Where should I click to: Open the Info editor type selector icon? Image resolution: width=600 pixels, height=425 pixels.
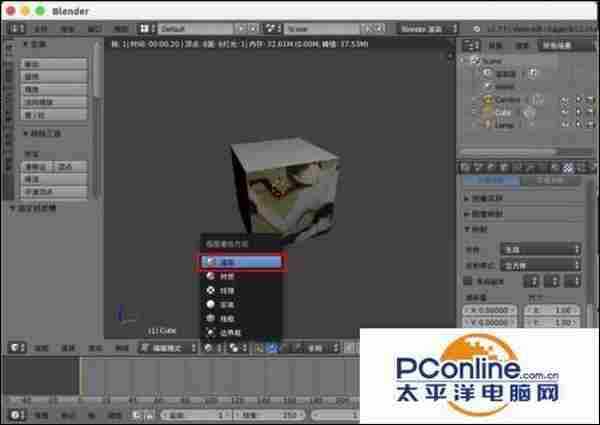tap(17, 29)
